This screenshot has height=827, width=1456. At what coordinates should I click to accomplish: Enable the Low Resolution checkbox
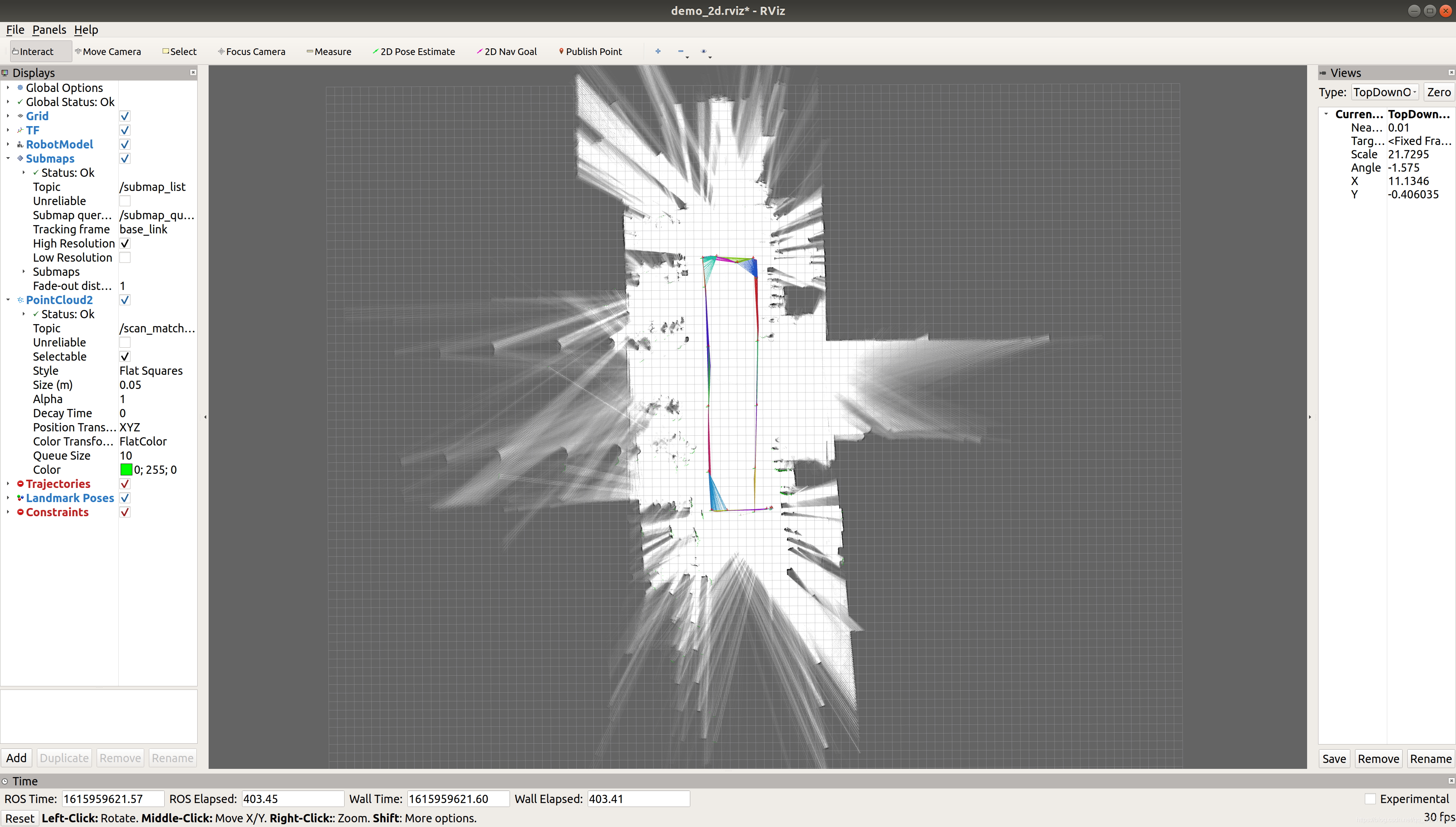tap(125, 257)
